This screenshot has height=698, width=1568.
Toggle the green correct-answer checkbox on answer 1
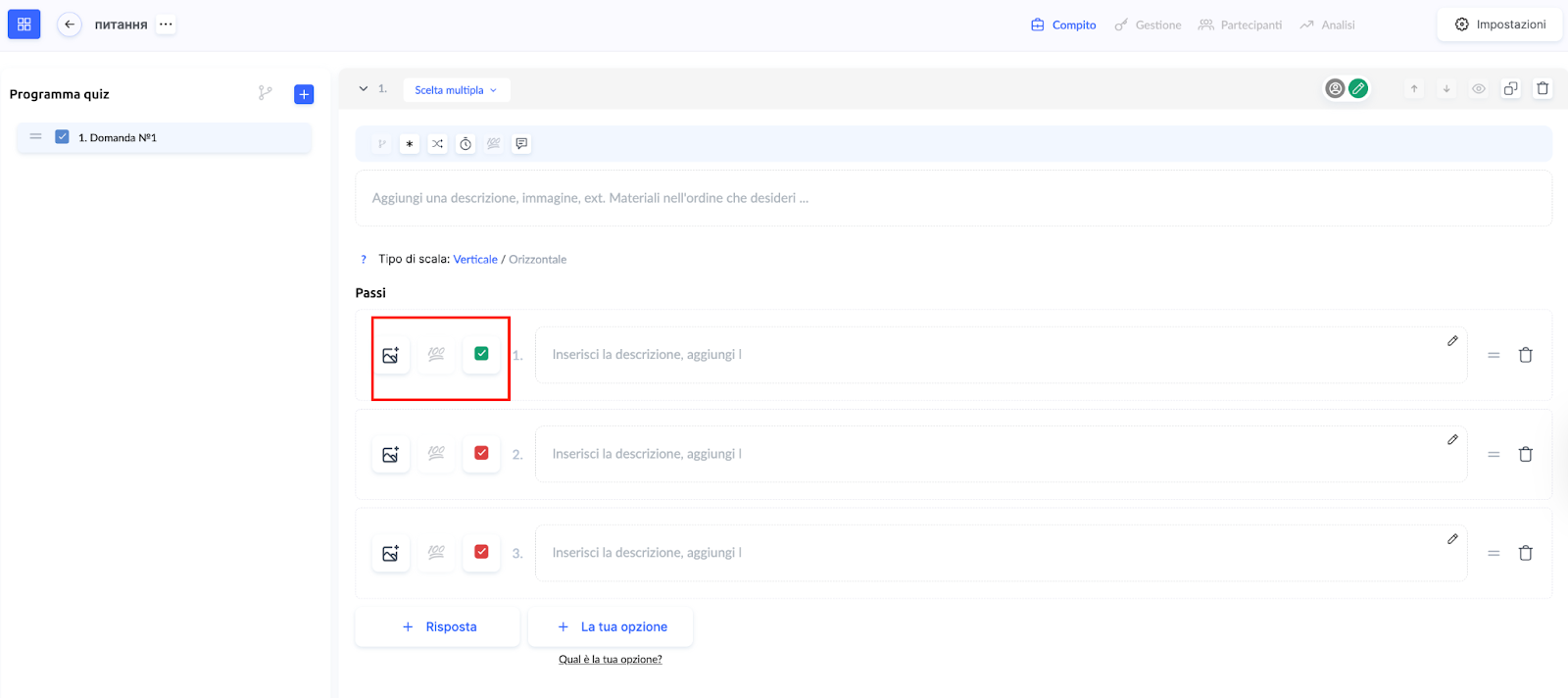tap(481, 354)
